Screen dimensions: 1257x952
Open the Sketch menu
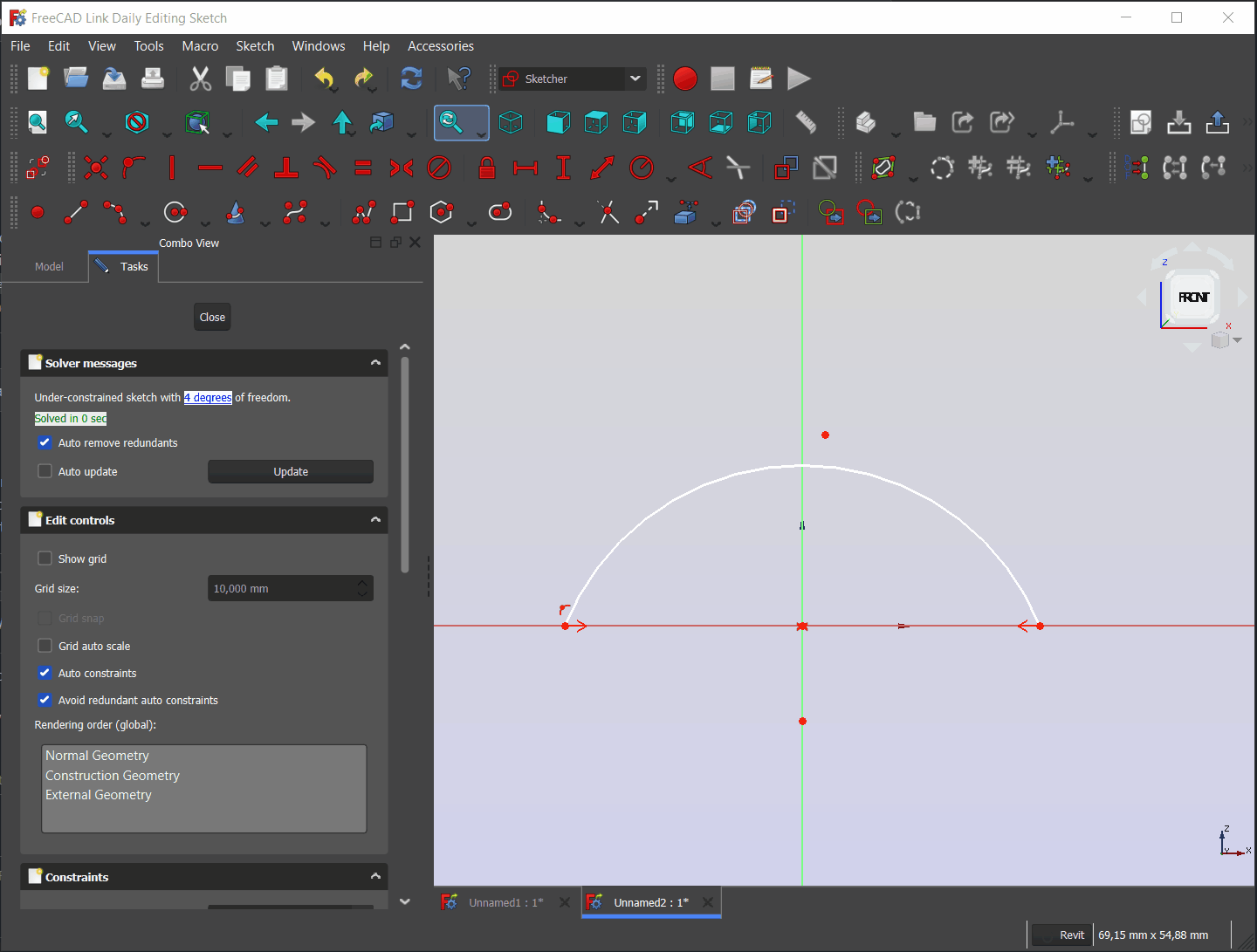tap(255, 45)
